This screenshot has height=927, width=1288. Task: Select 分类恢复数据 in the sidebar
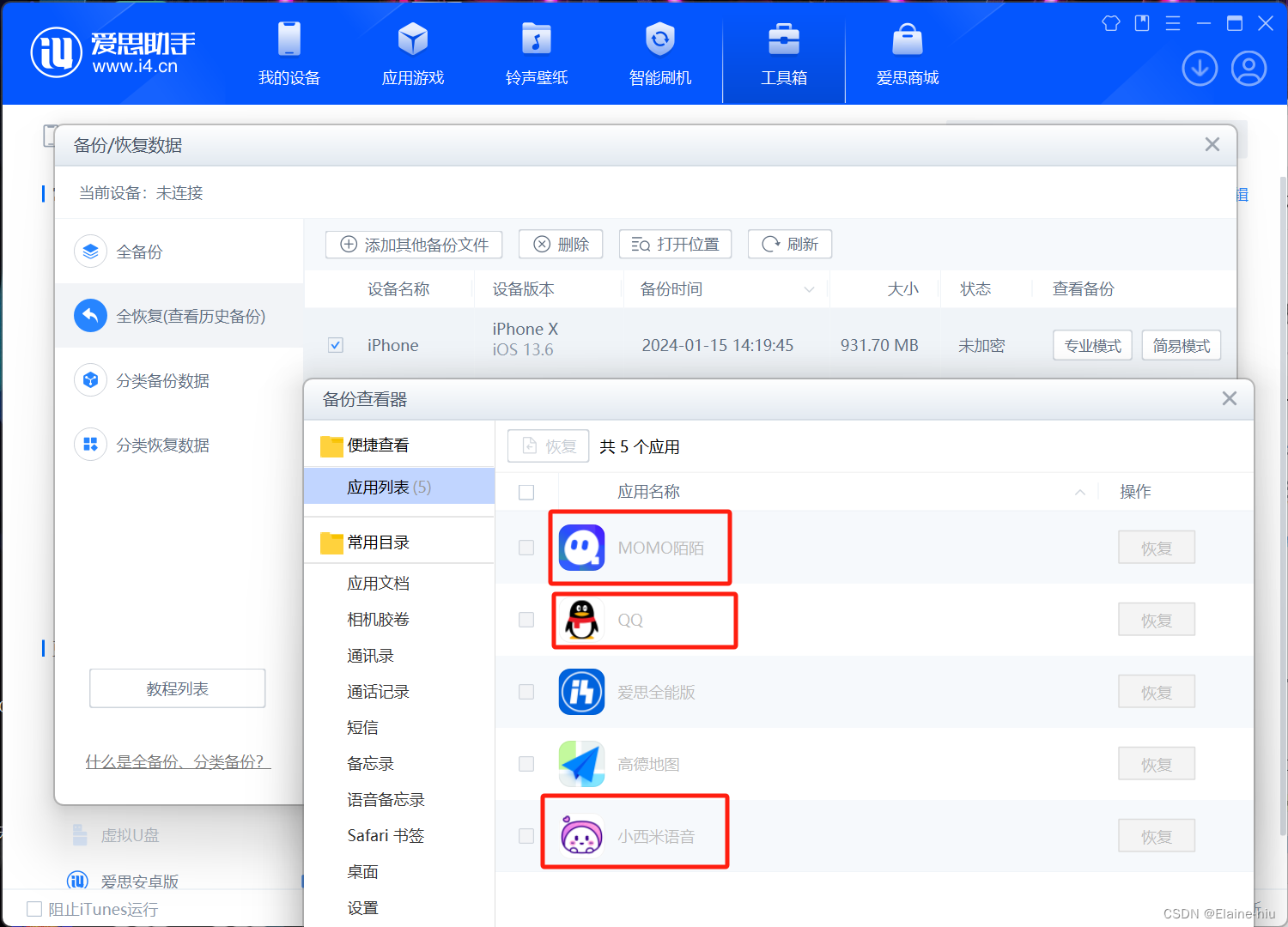(x=179, y=445)
